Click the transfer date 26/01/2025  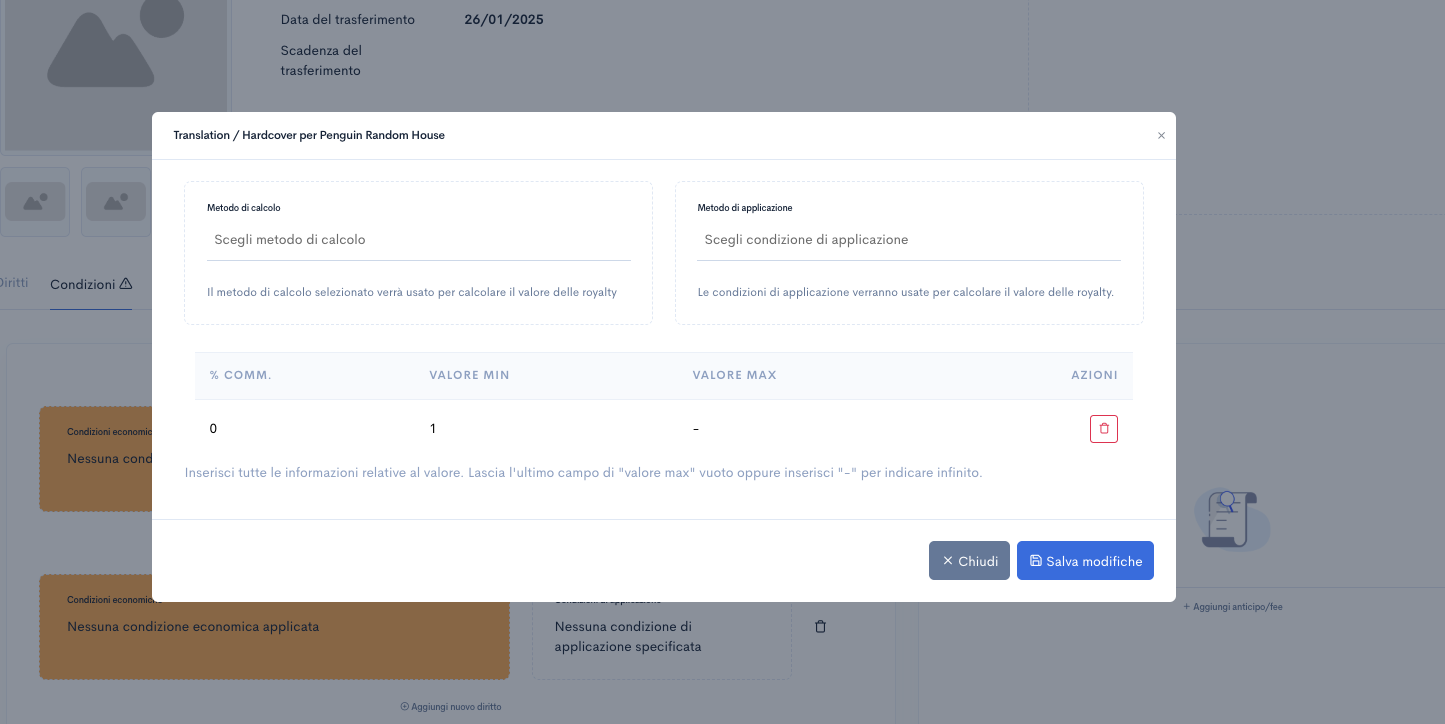point(504,19)
